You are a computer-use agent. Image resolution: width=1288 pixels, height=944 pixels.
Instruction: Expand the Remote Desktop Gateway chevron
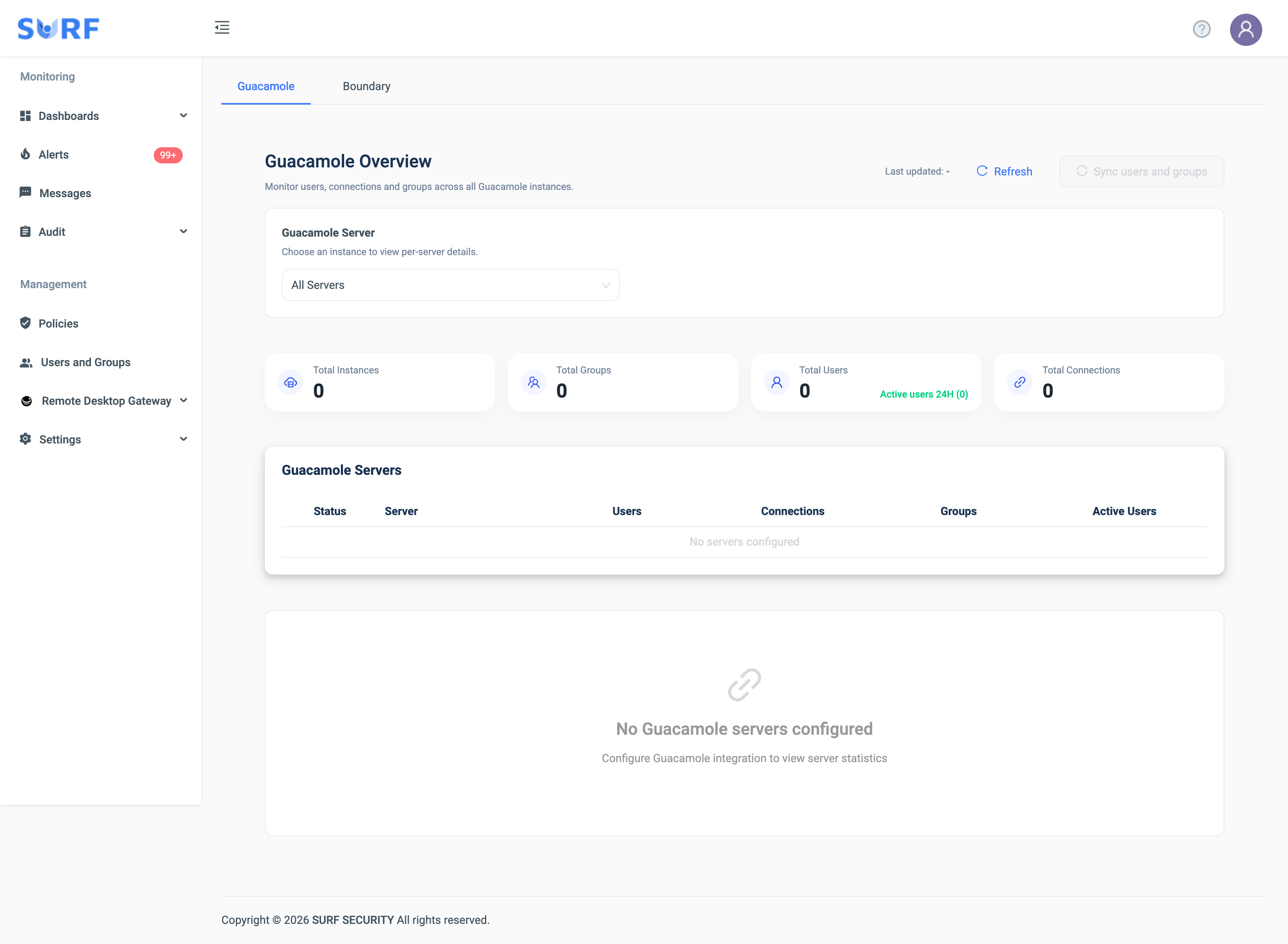(184, 400)
